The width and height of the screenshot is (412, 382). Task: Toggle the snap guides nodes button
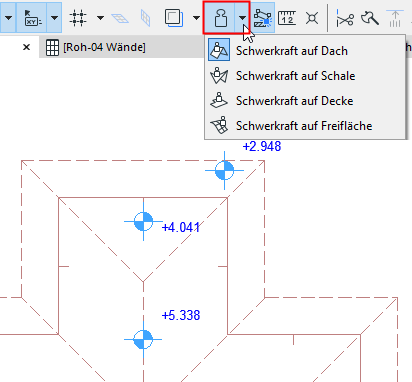click(263, 17)
